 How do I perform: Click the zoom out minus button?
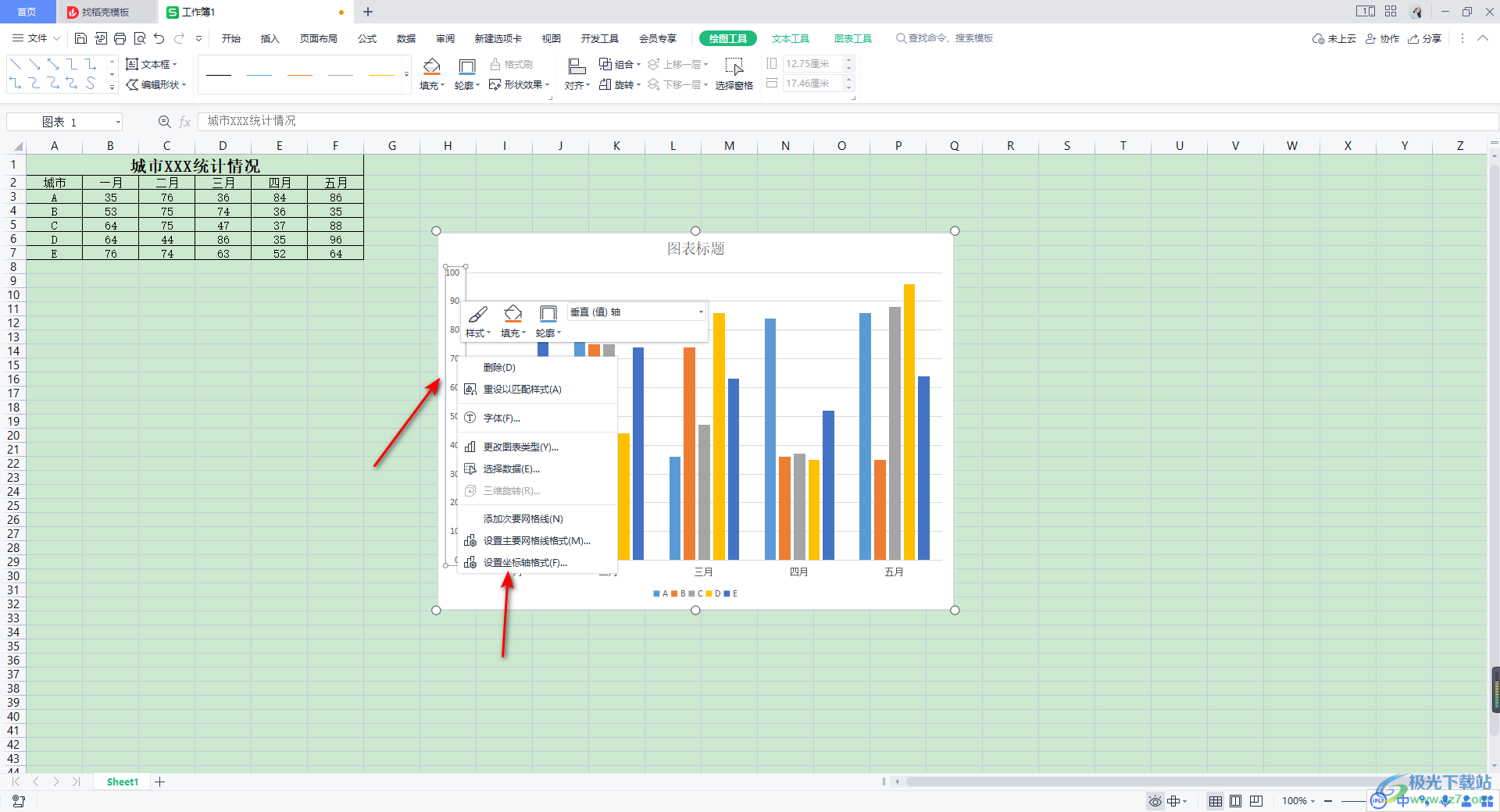point(1328,801)
